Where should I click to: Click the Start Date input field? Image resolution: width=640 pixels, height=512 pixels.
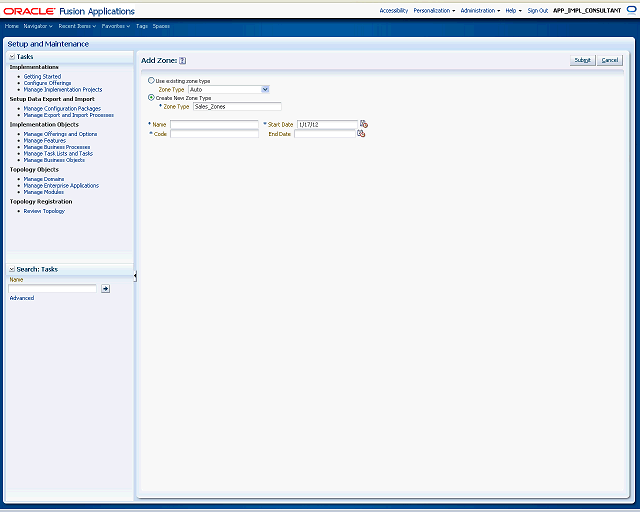pyautogui.click(x=327, y=124)
